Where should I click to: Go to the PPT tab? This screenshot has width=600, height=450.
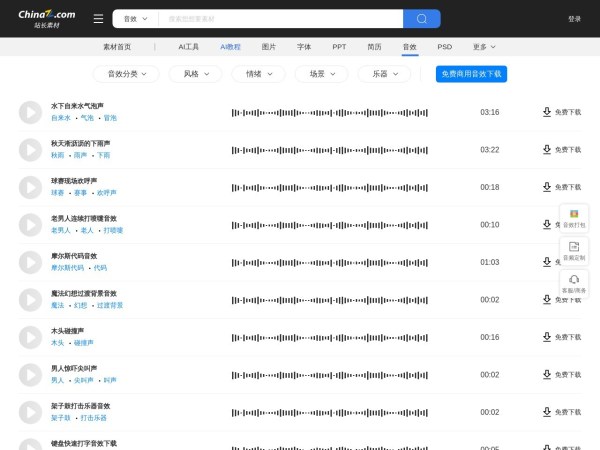click(x=339, y=47)
